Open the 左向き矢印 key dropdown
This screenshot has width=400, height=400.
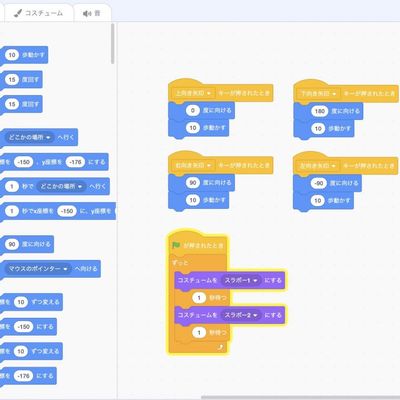[x=318, y=166]
